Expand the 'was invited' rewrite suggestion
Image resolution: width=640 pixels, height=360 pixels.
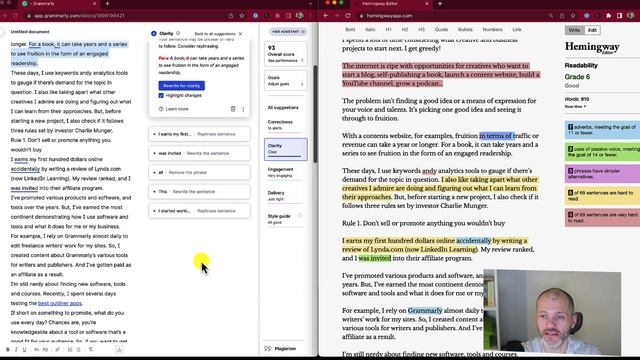pos(199,153)
